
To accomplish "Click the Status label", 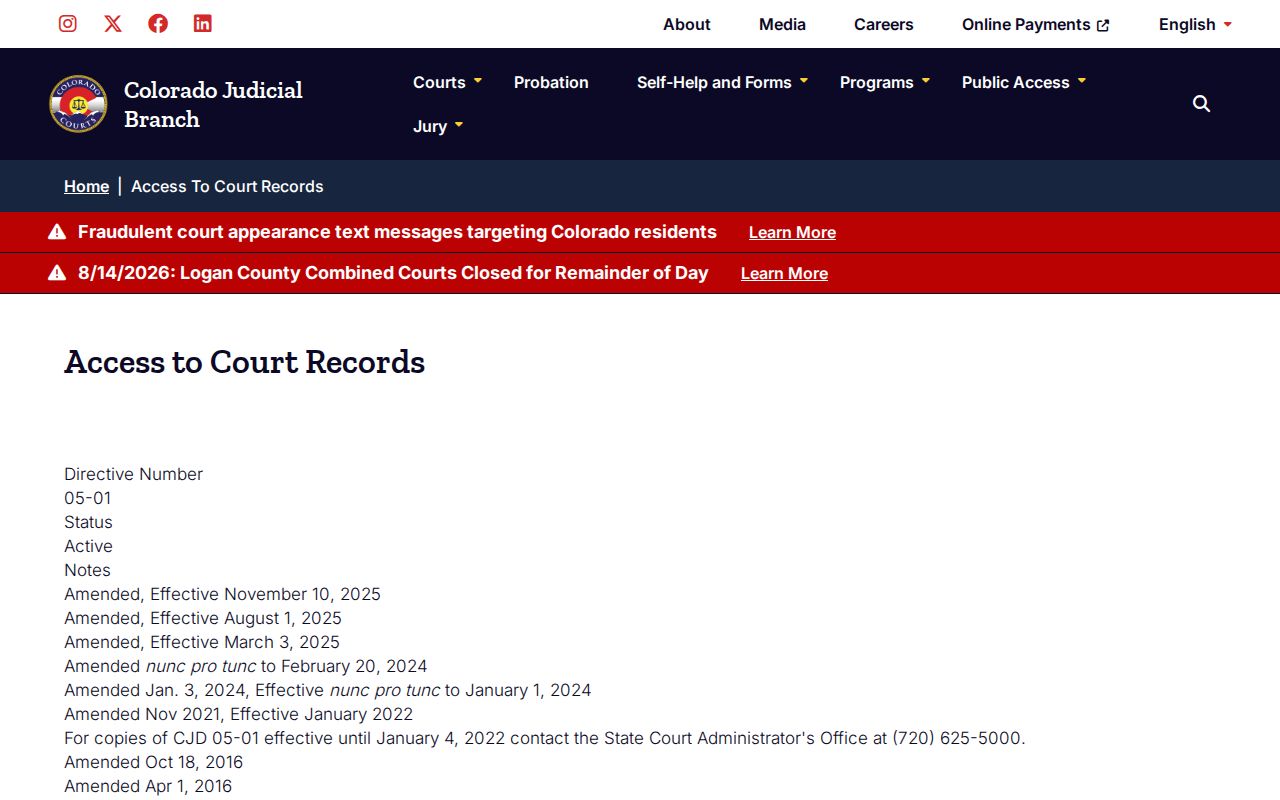I will point(88,522).
